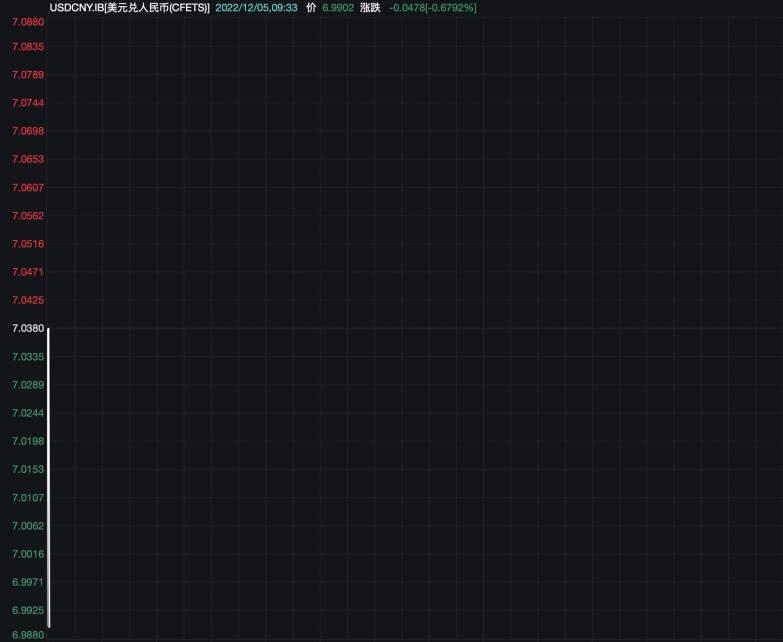The image size is (783, 642).
Task: Click the 6.9925 axis label
Action: click(28, 610)
